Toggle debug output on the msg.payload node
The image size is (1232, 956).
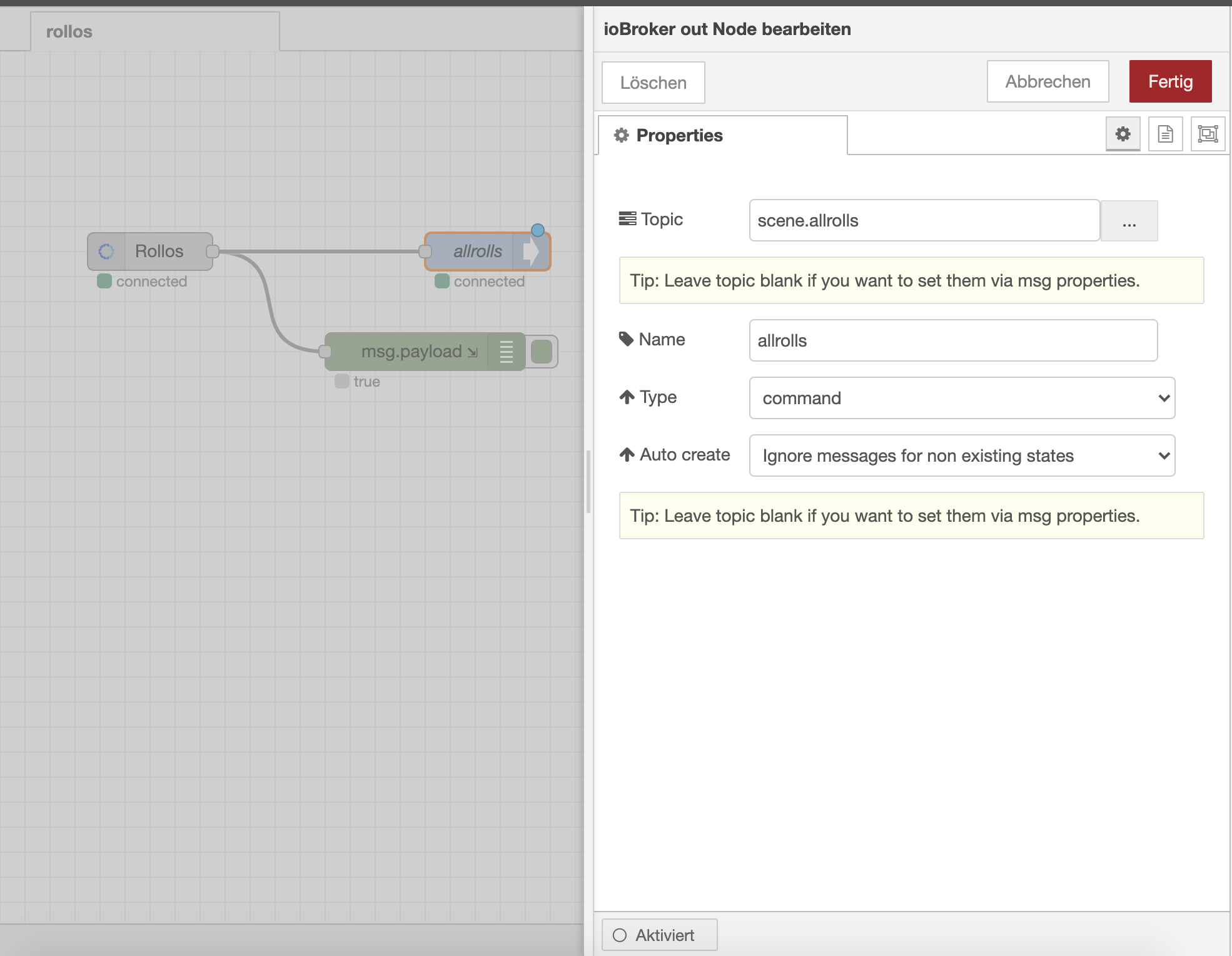[542, 352]
